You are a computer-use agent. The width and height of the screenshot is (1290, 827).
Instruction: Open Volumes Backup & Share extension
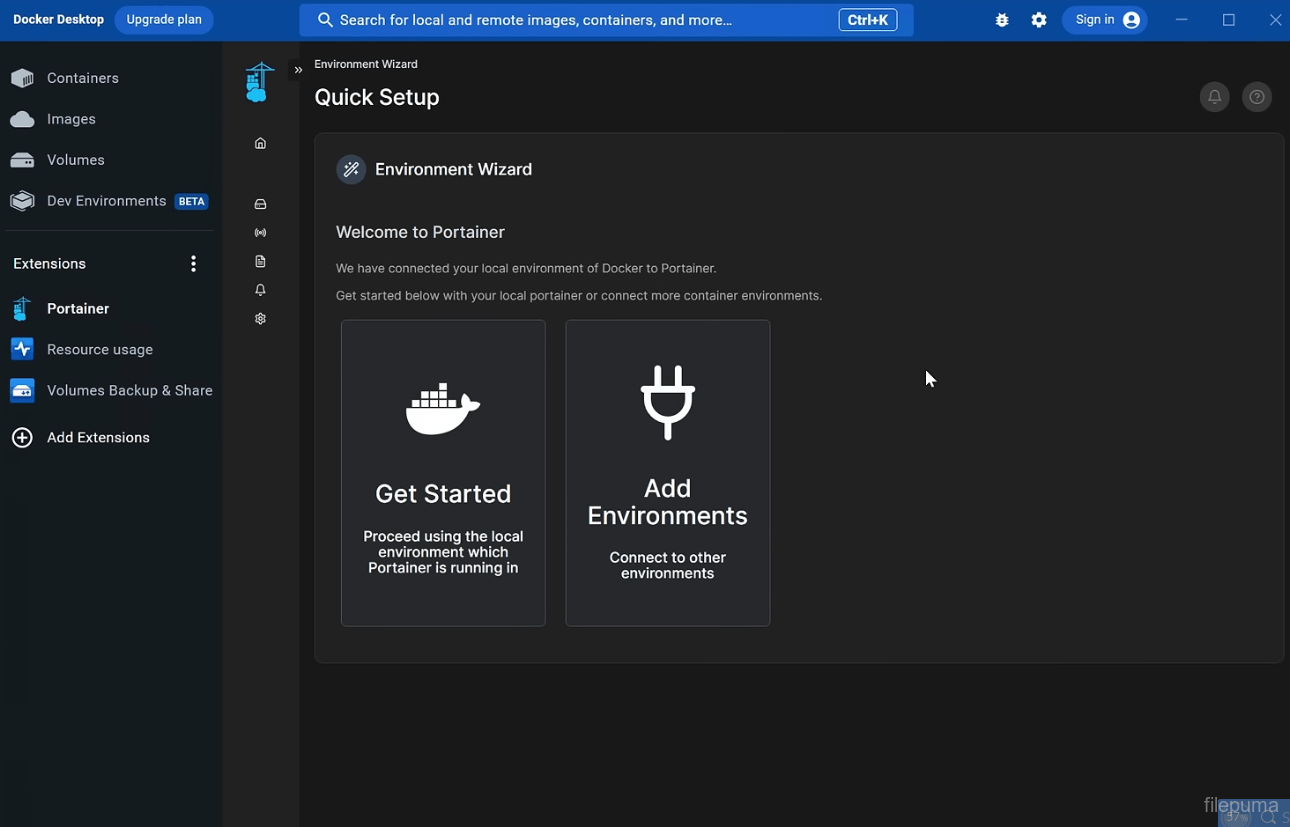(x=111, y=391)
